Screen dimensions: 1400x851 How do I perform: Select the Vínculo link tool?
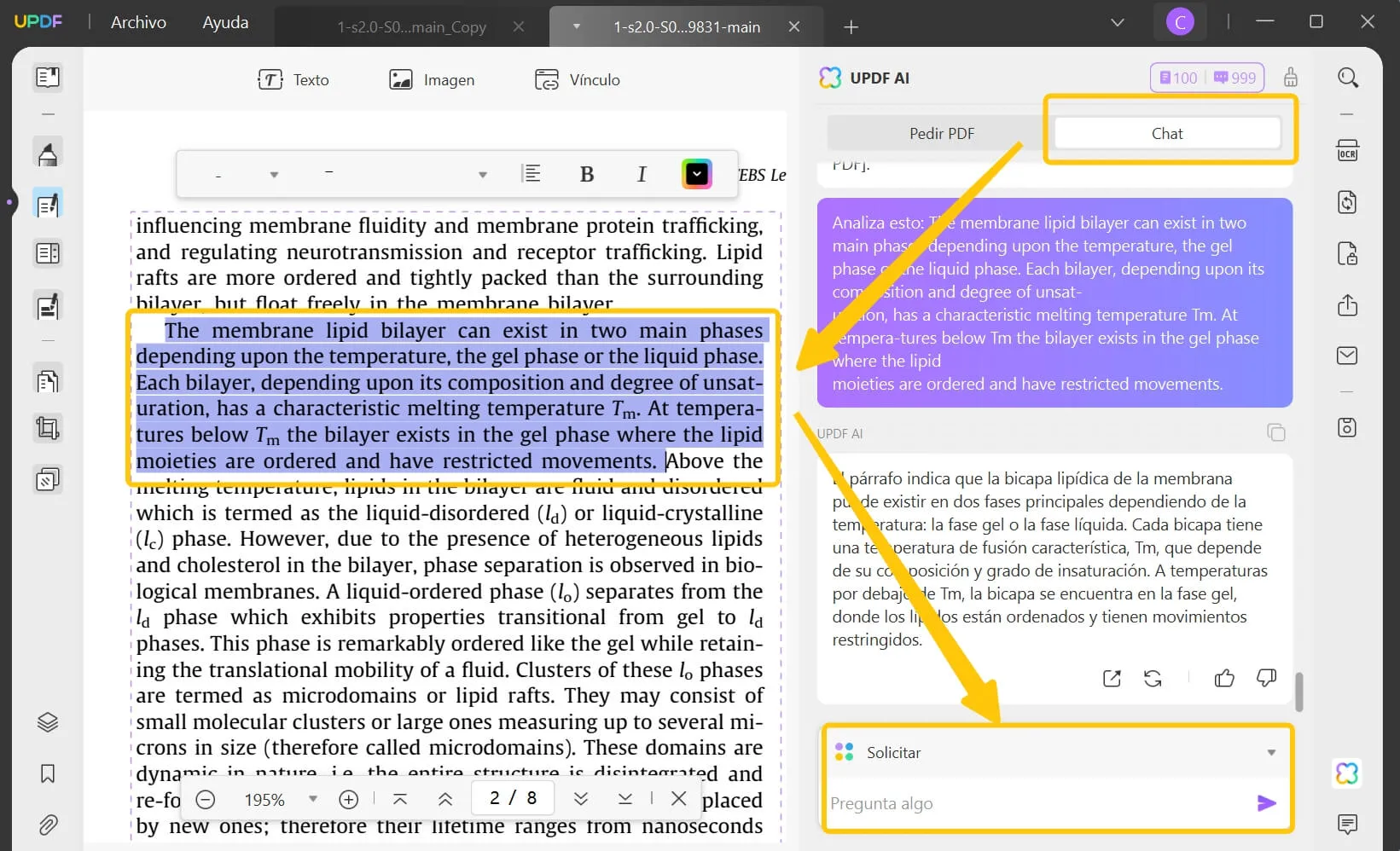click(578, 79)
